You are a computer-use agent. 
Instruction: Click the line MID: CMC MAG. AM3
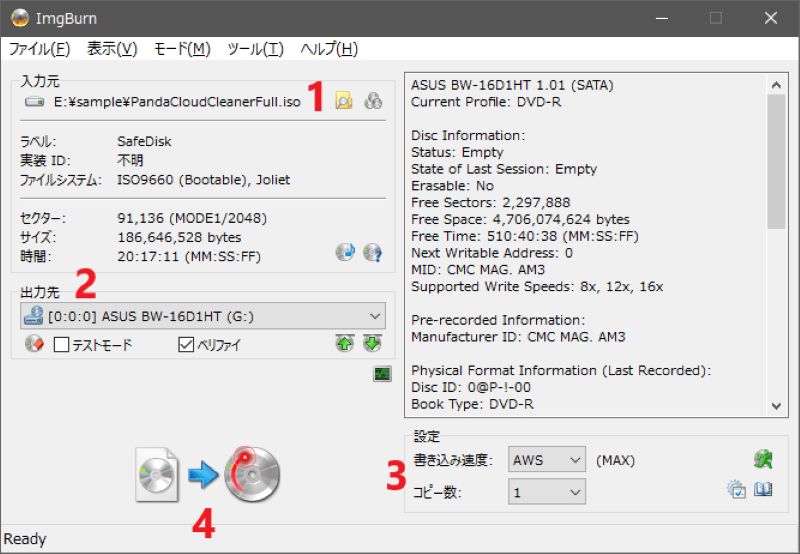478,269
